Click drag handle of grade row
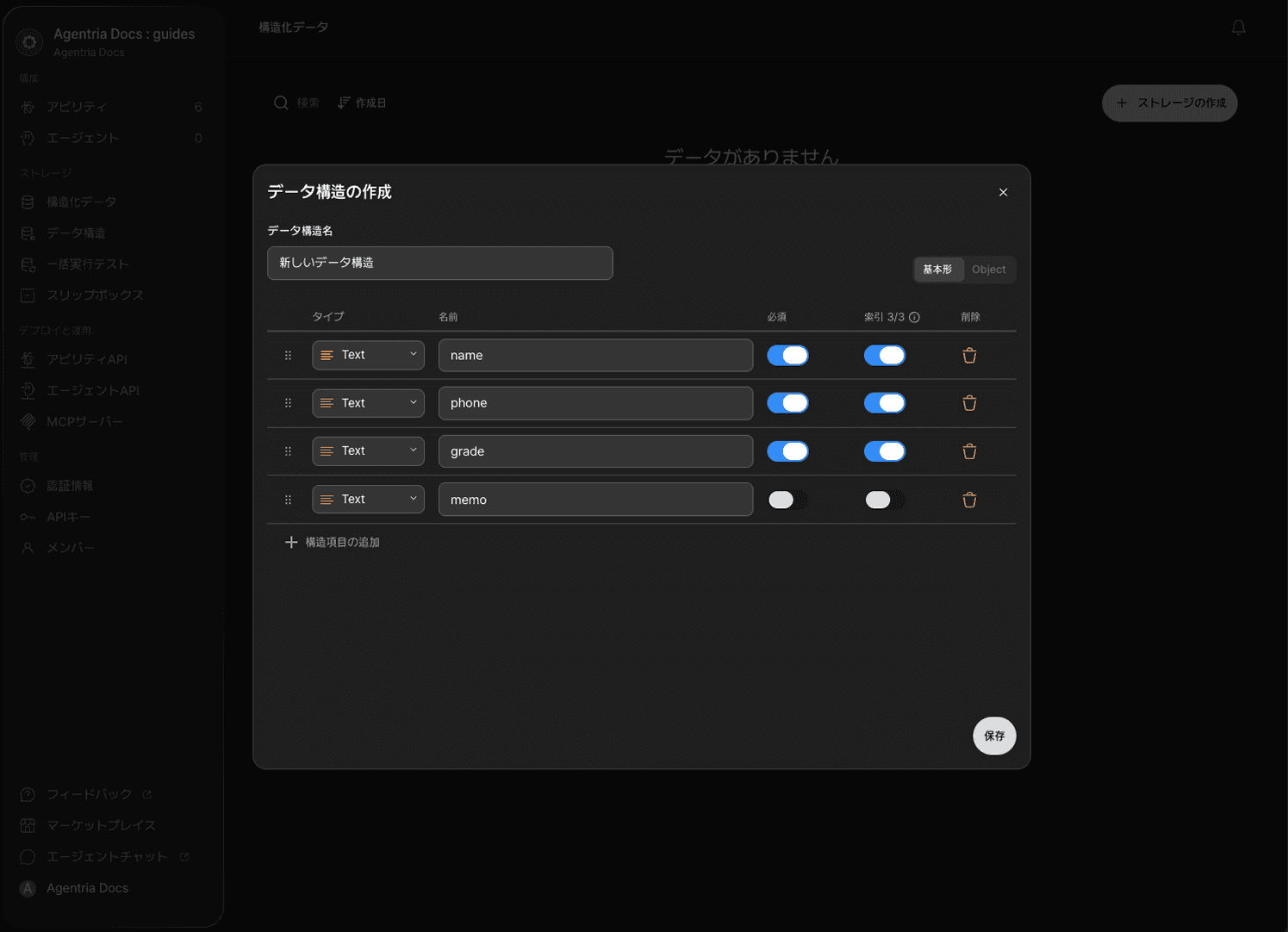Image resolution: width=1288 pixels, height=932 pixels. tap(288, 451)
